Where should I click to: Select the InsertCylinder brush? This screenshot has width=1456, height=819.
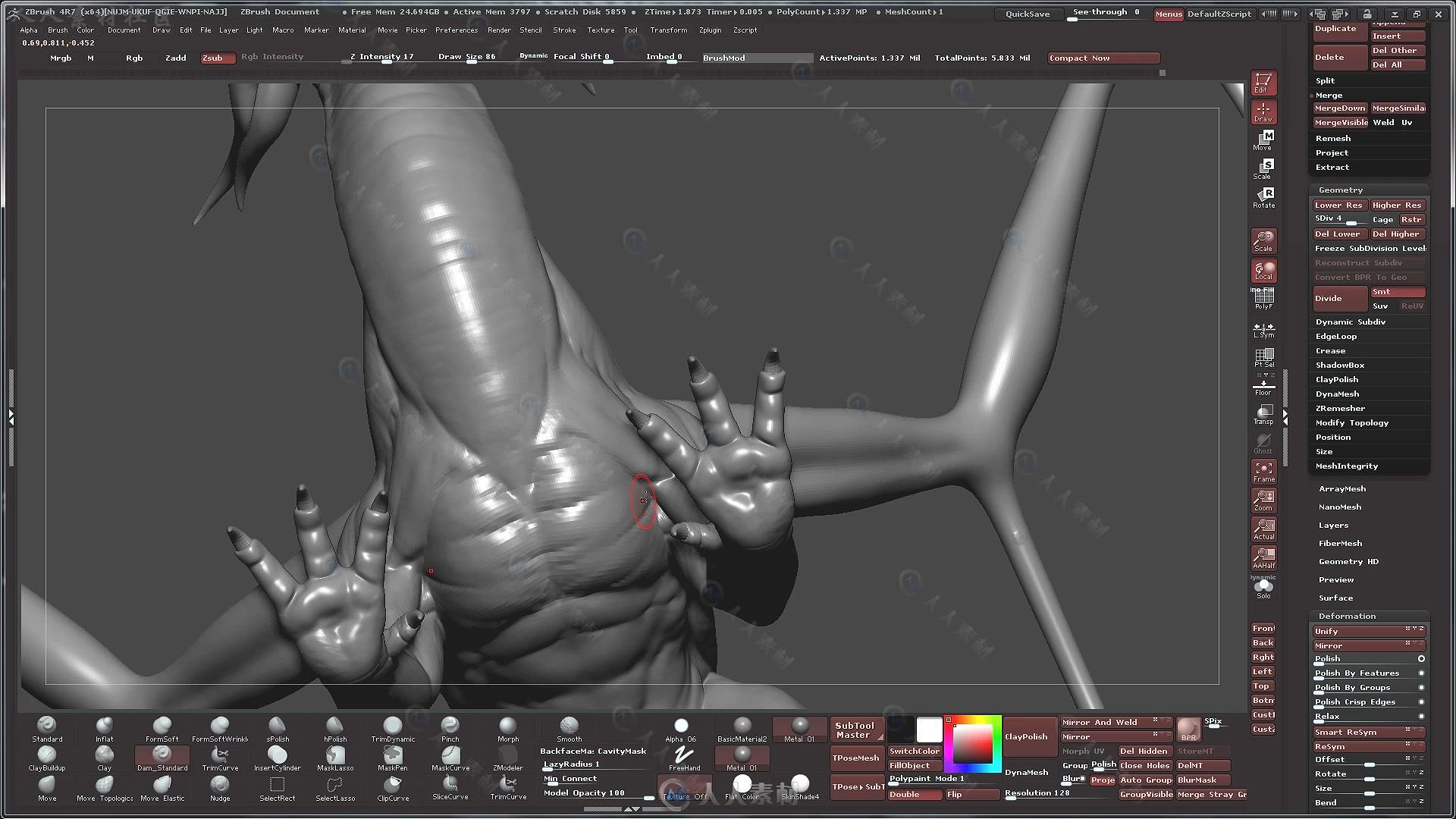(278, 758)
